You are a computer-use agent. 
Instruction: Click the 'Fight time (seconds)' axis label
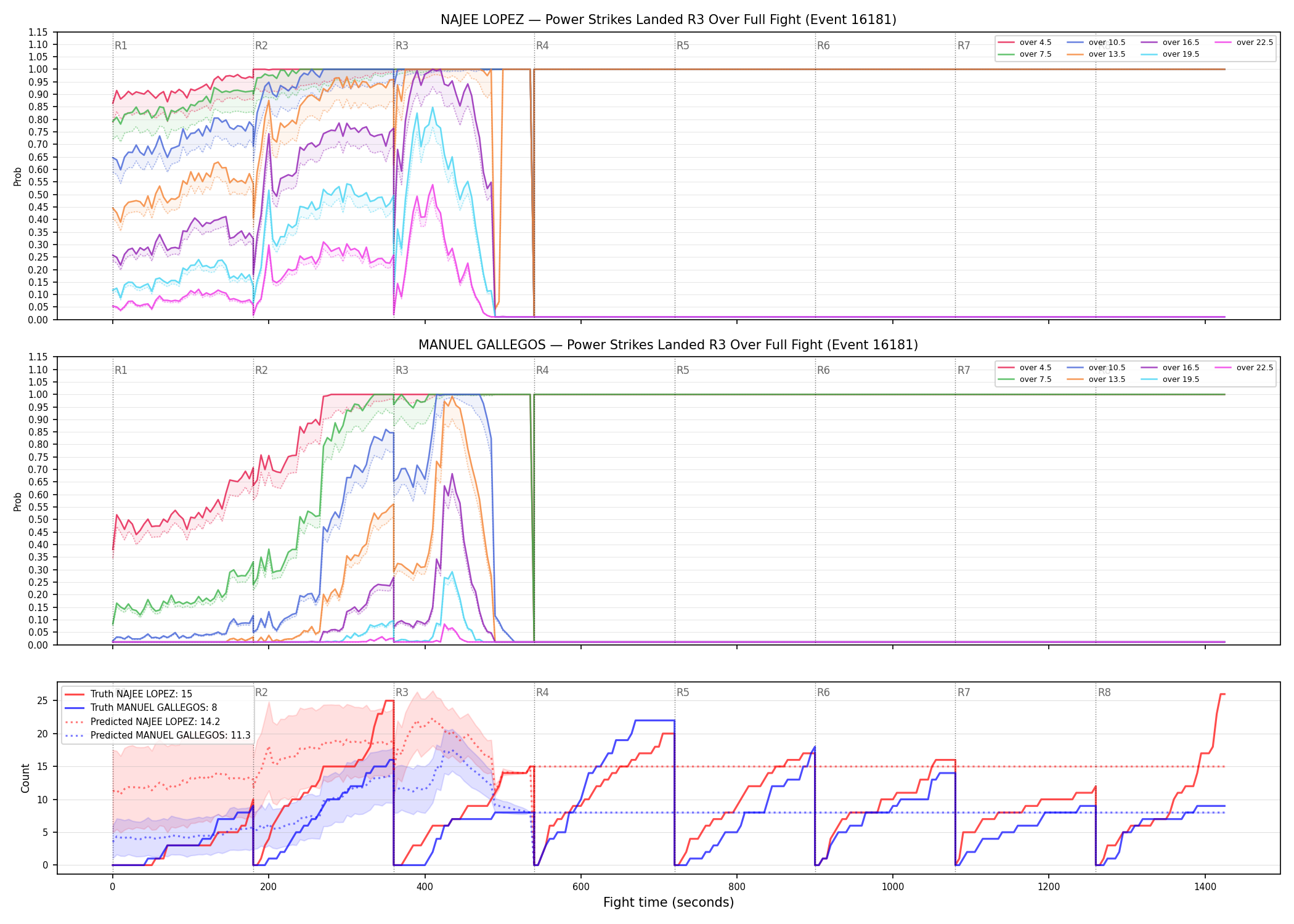point(669,902)
